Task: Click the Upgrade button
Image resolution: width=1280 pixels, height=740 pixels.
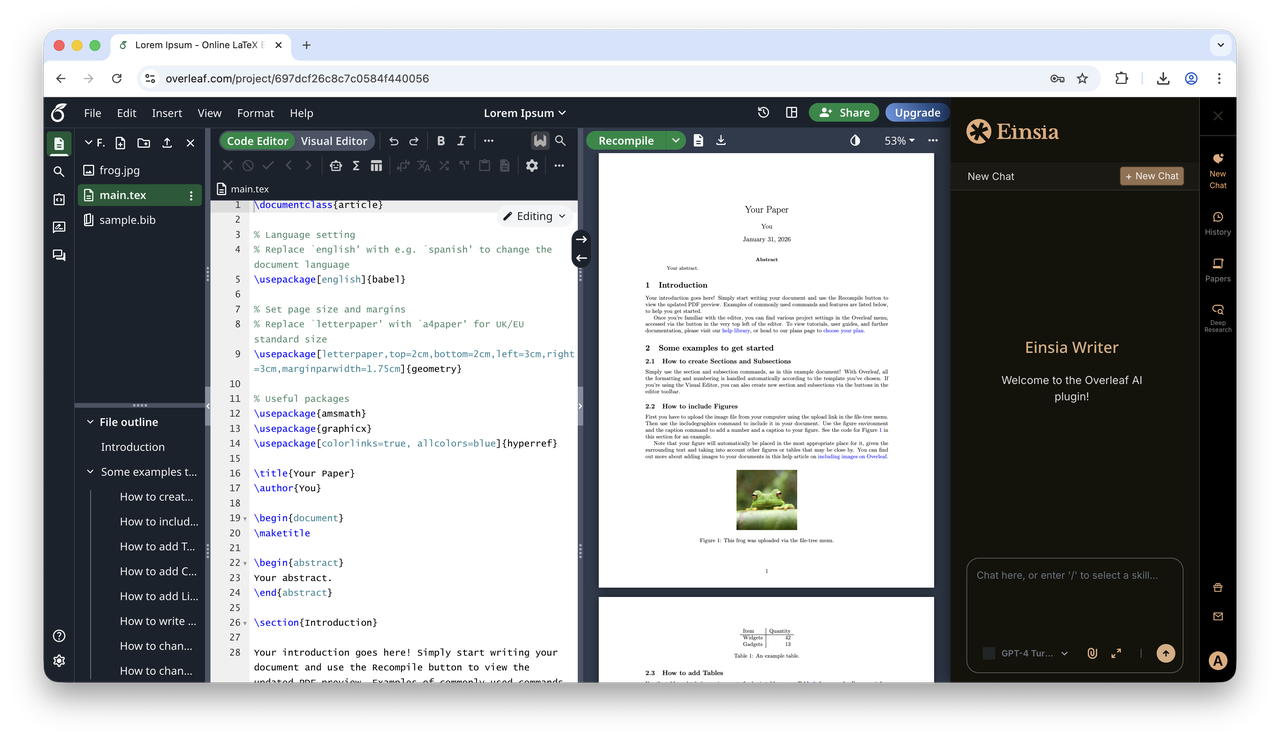Action: (916, 112)
